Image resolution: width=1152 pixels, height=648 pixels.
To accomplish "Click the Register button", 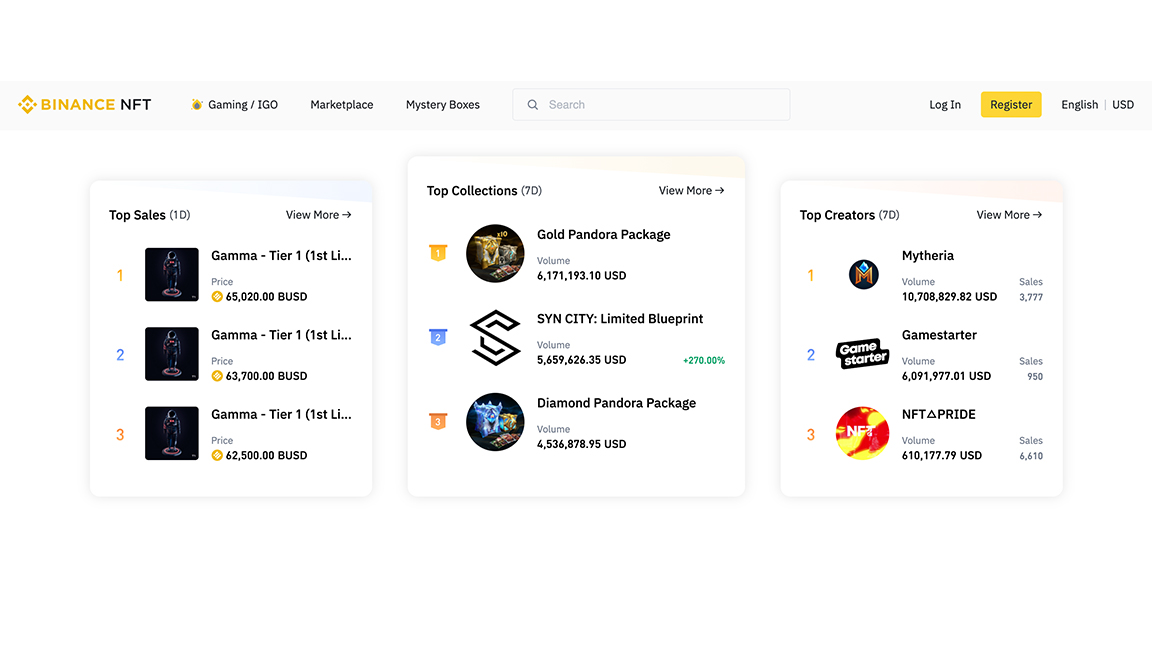I will (x=1011, y=104).
